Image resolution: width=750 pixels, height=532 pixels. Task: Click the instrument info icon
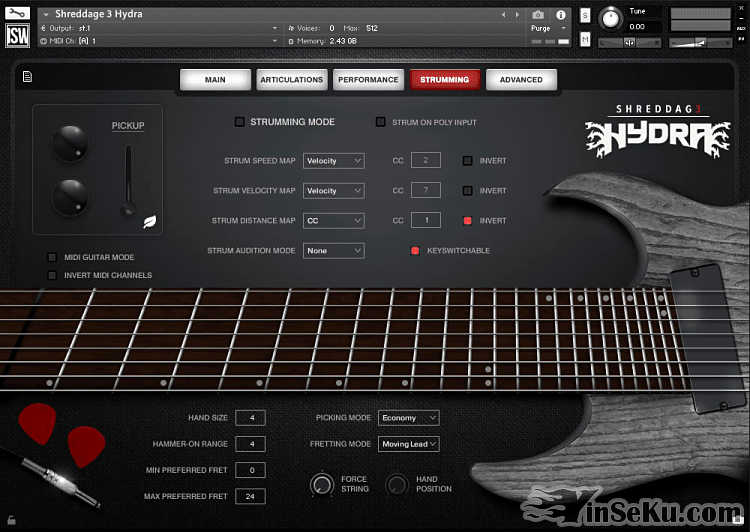[561, 15]
